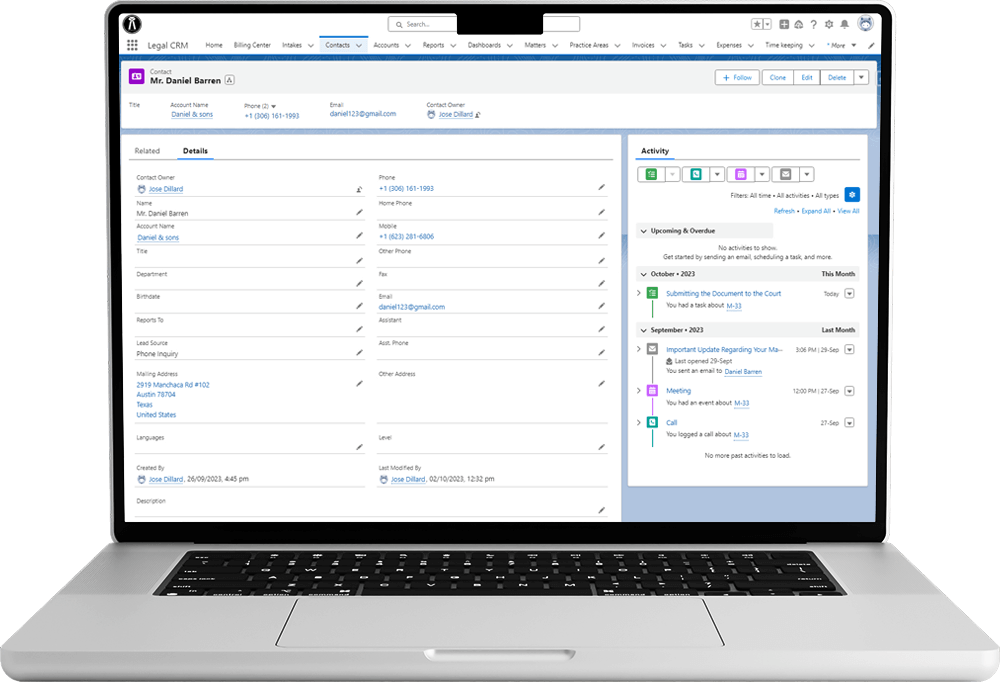
Task: Edit the Mobile field pencil icon
Action: (x=601, y=235)
